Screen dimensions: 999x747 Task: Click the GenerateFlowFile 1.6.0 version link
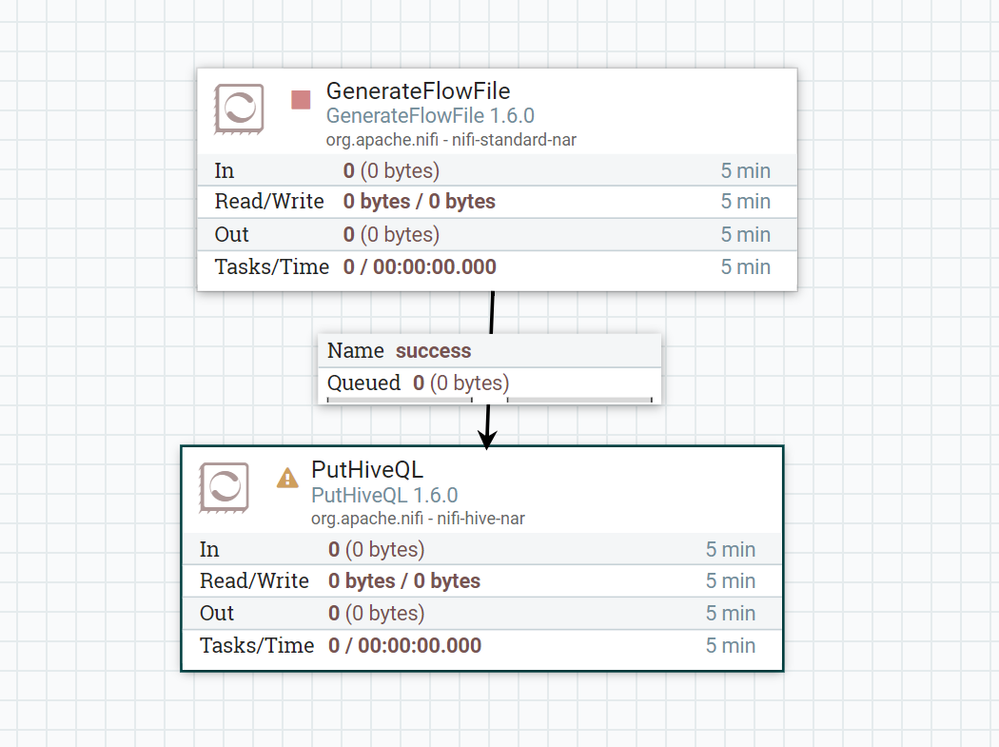point(430,116)
